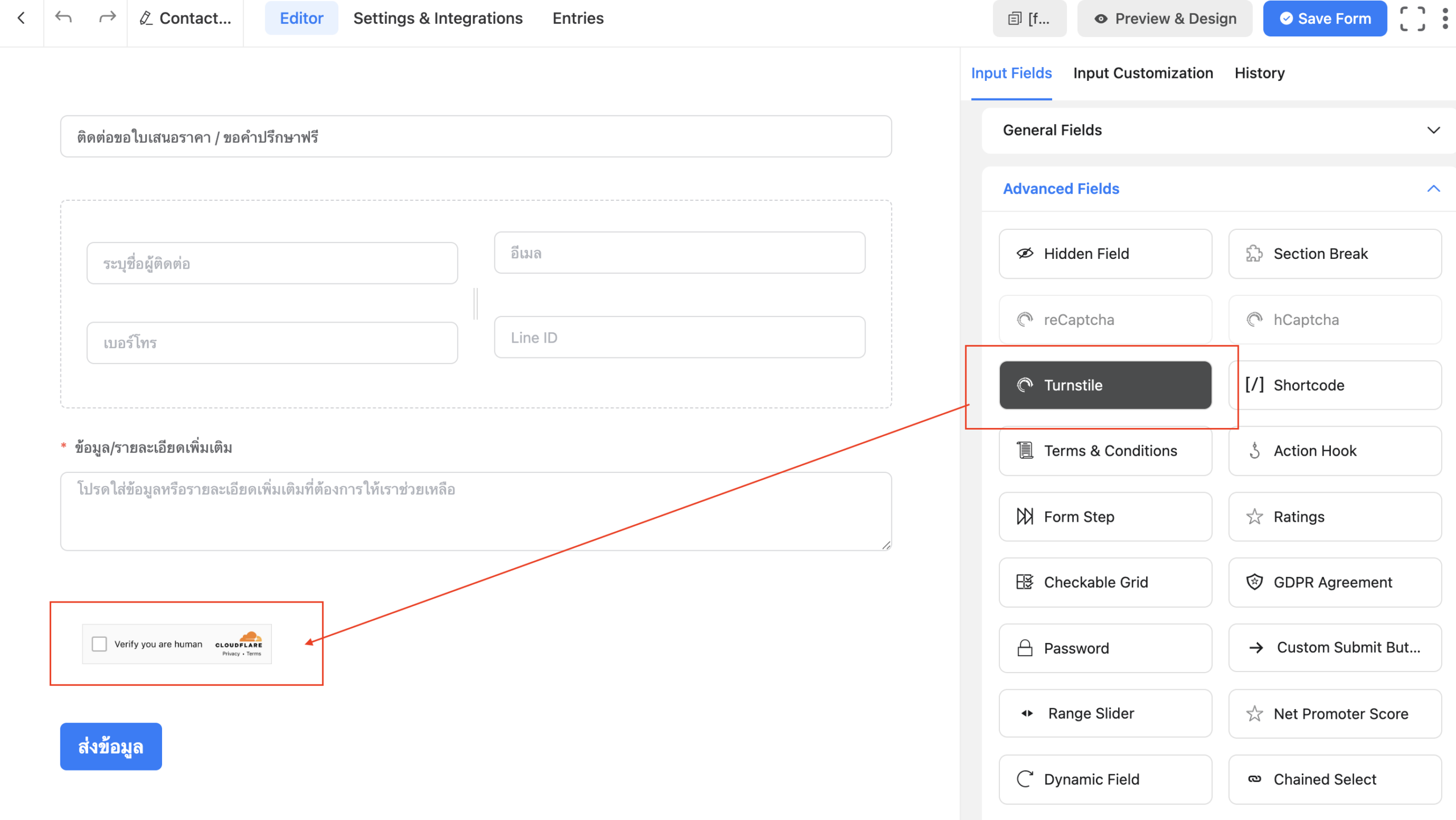Add an Action Hook field
1456x820 pixels.
click(x=1335, y=451)
